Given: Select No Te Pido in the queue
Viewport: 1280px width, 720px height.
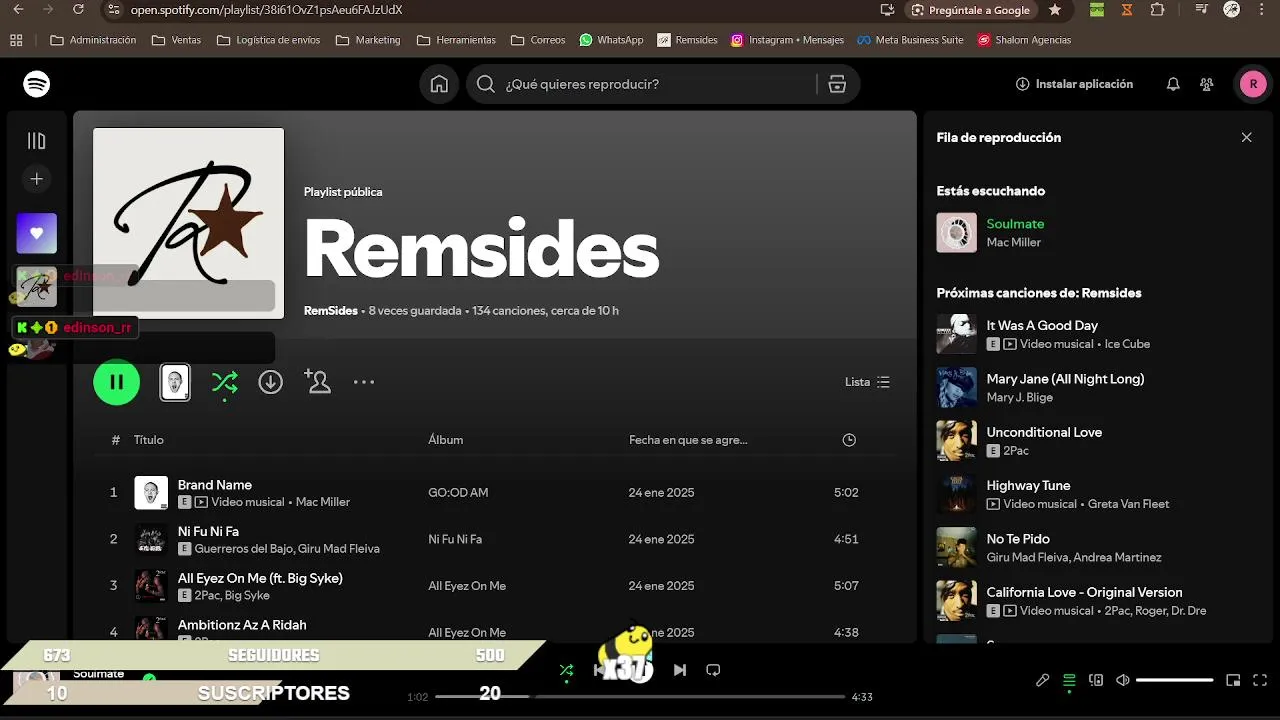Looking at the screenshot, I should tap(1018, 539).
